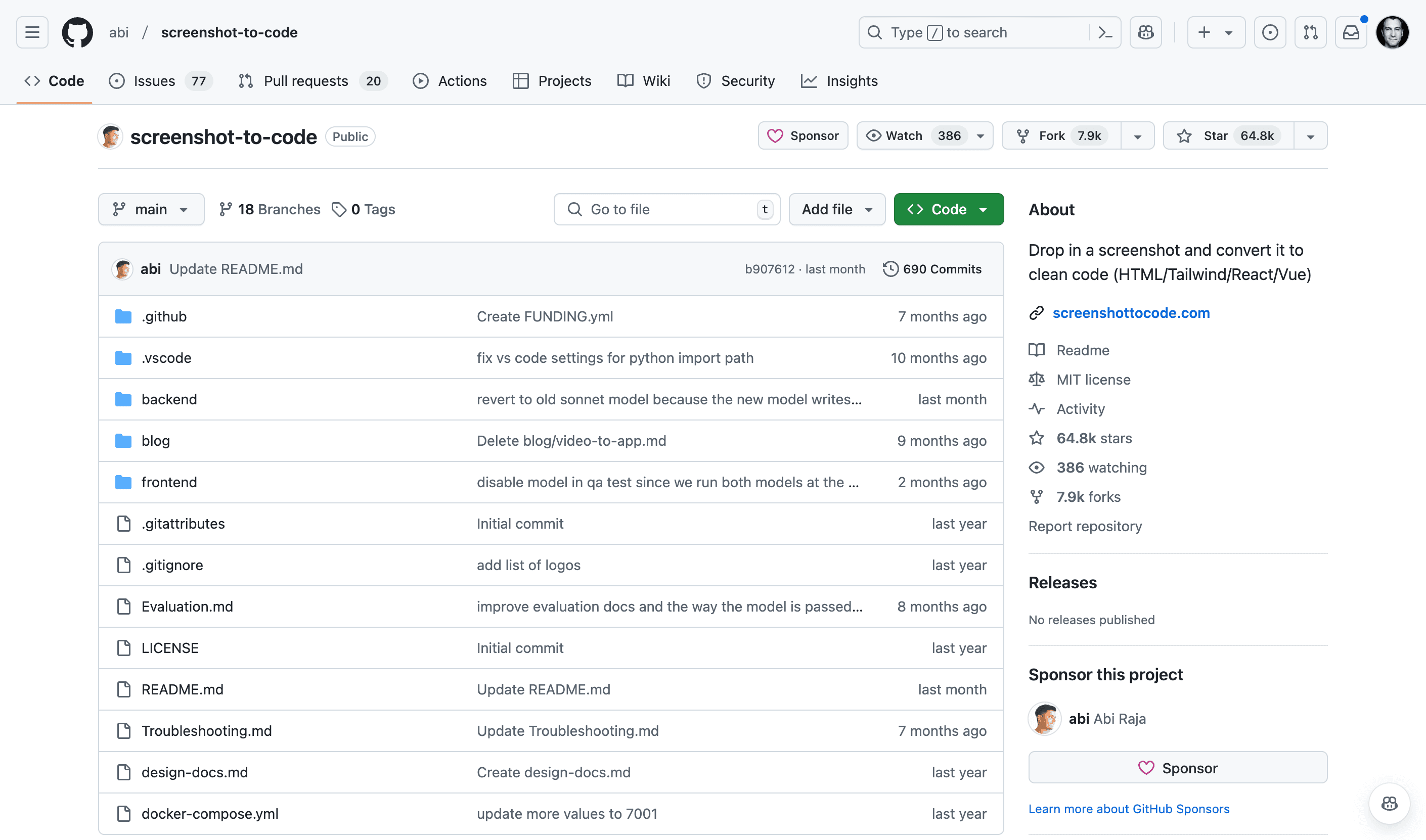Open the Troubleshooting.md file
Image resolution: width=1426 pixels, height=840 pixels.
(x=207, y=731)
